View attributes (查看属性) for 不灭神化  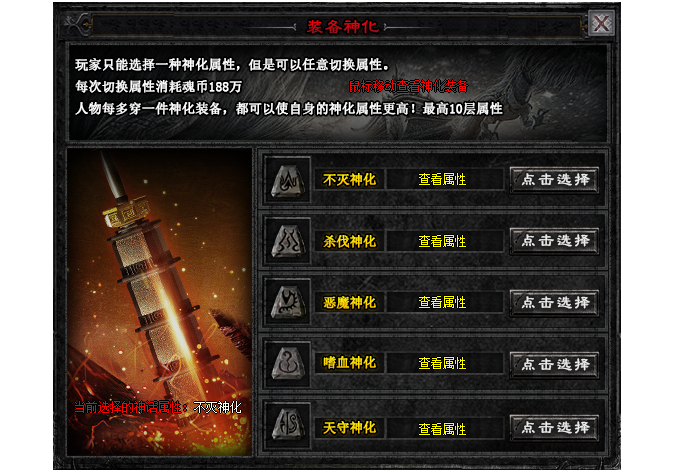(442, 179)
